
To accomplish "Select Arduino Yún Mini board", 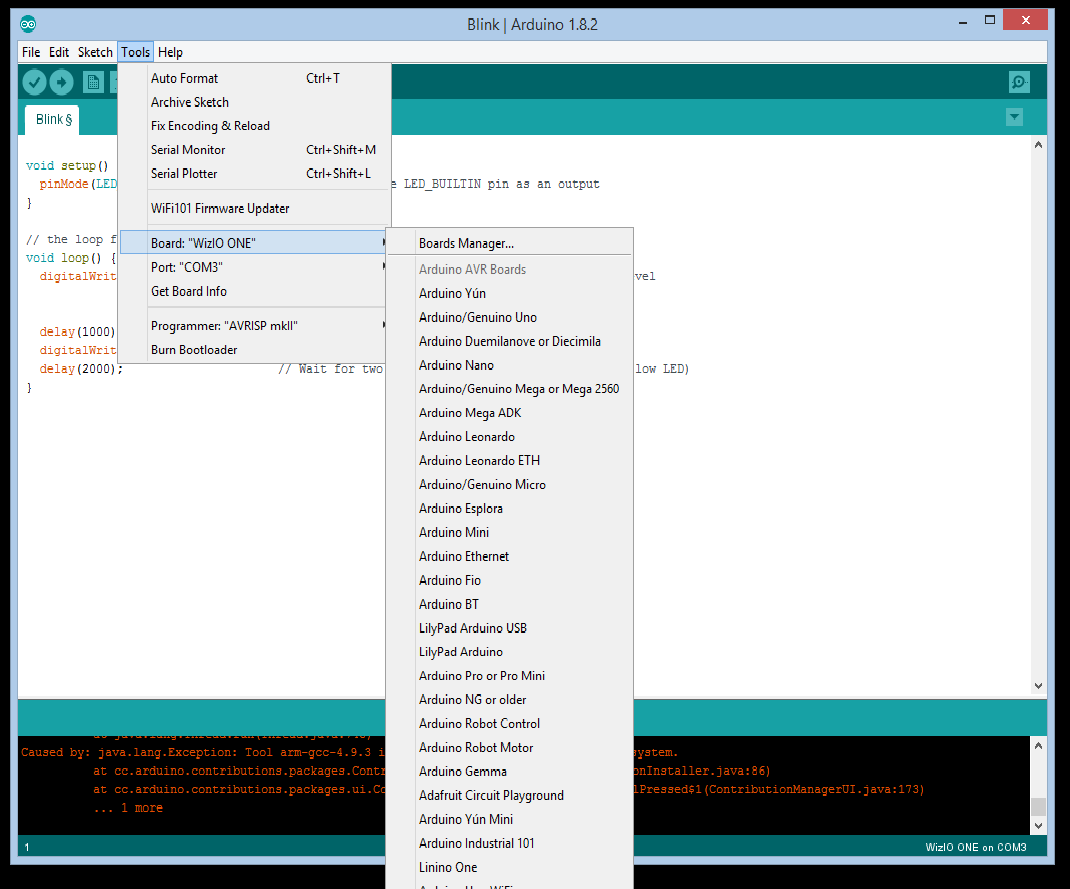I will tap(509, 819).
